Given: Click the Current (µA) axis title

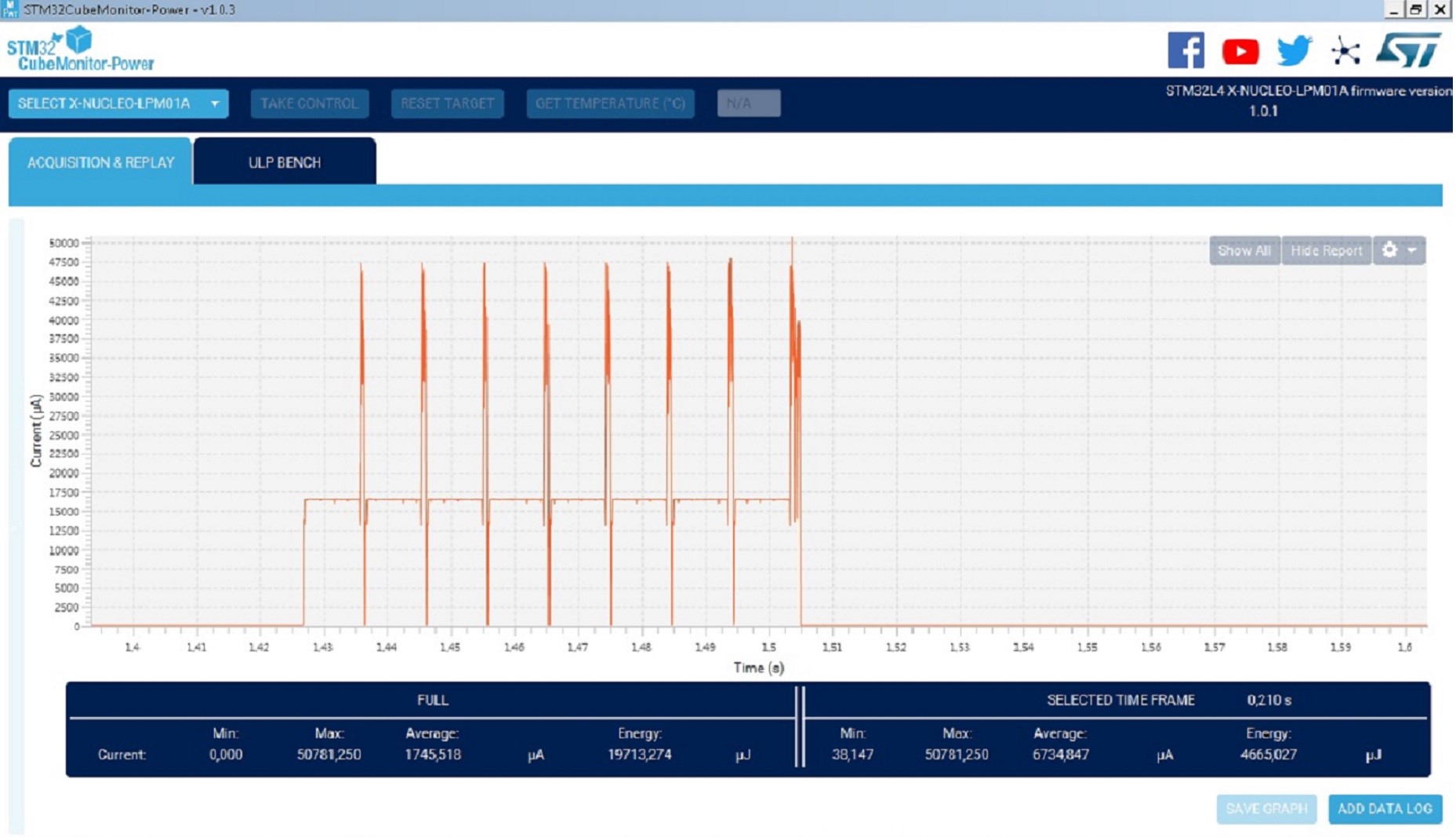Looking at the screenshot, I should 35,431.
